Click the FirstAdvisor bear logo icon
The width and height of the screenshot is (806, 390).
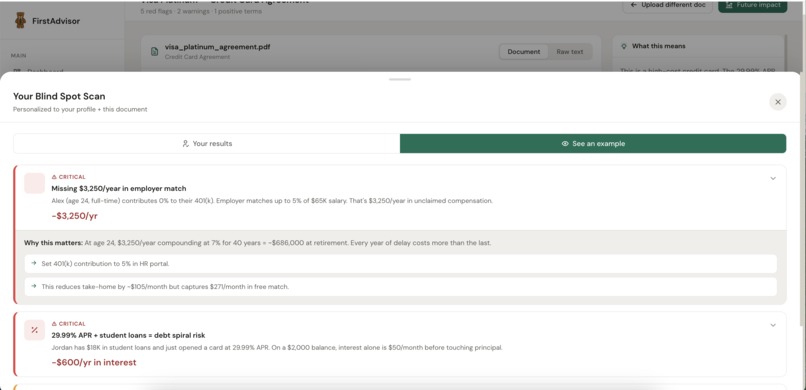(x=21, y=21)
